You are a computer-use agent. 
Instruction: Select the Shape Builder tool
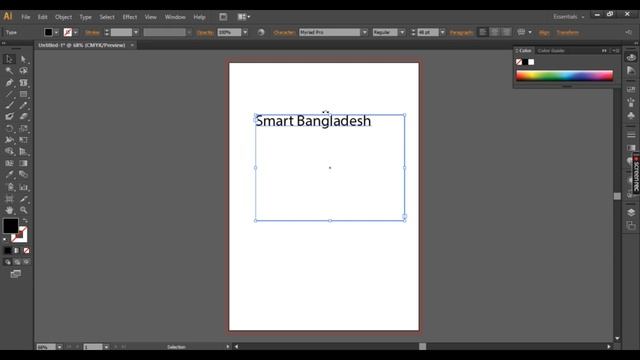click(x=9, y=151)
